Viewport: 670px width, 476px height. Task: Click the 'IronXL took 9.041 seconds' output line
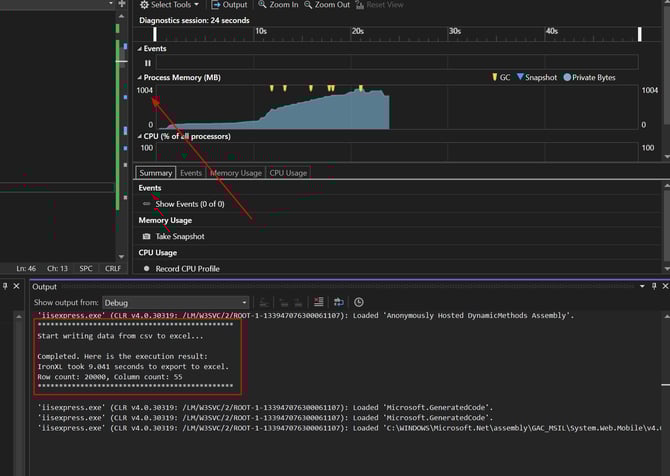click(133, 367)
